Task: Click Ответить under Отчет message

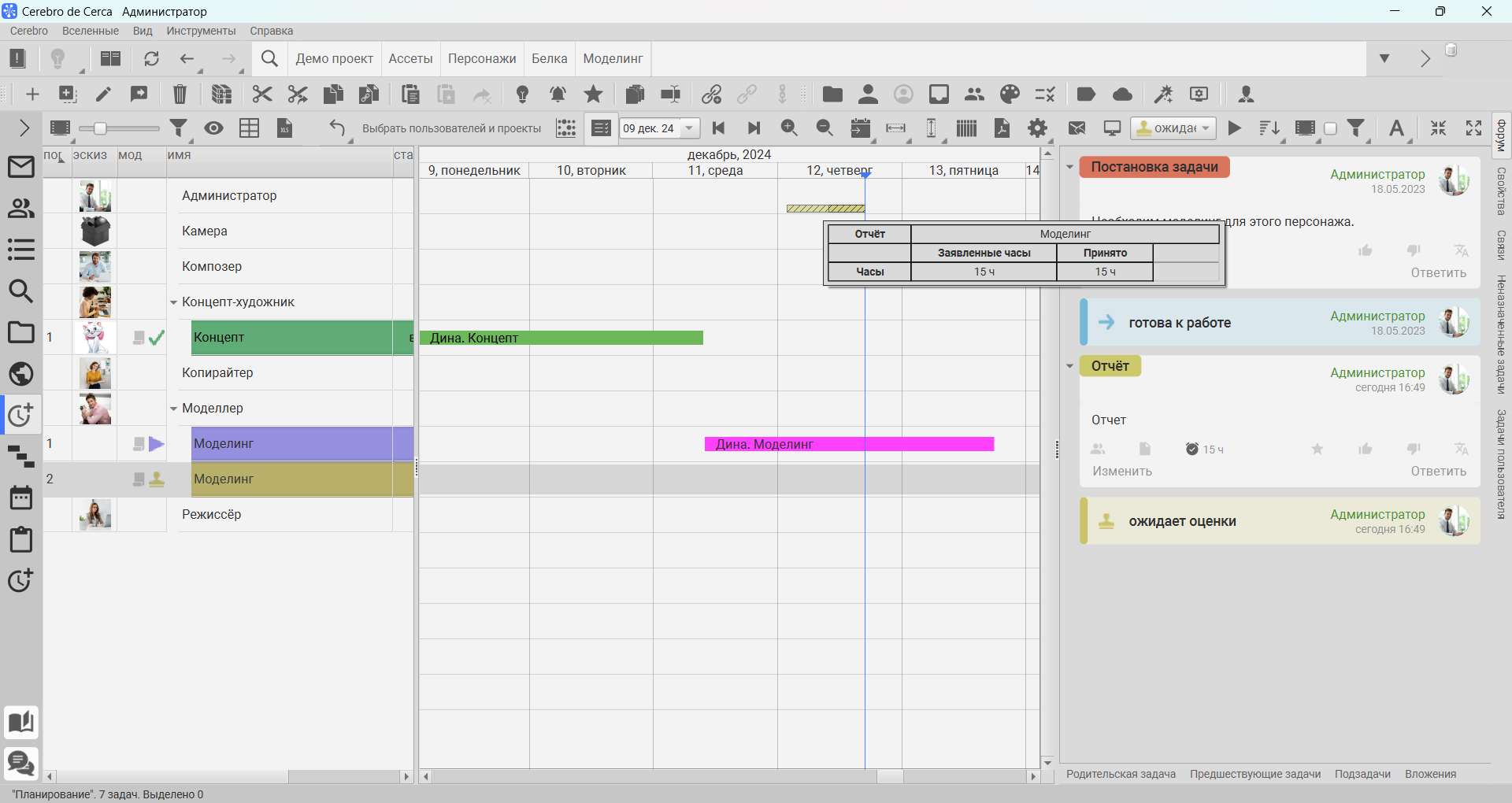Action: (1438, 471)
